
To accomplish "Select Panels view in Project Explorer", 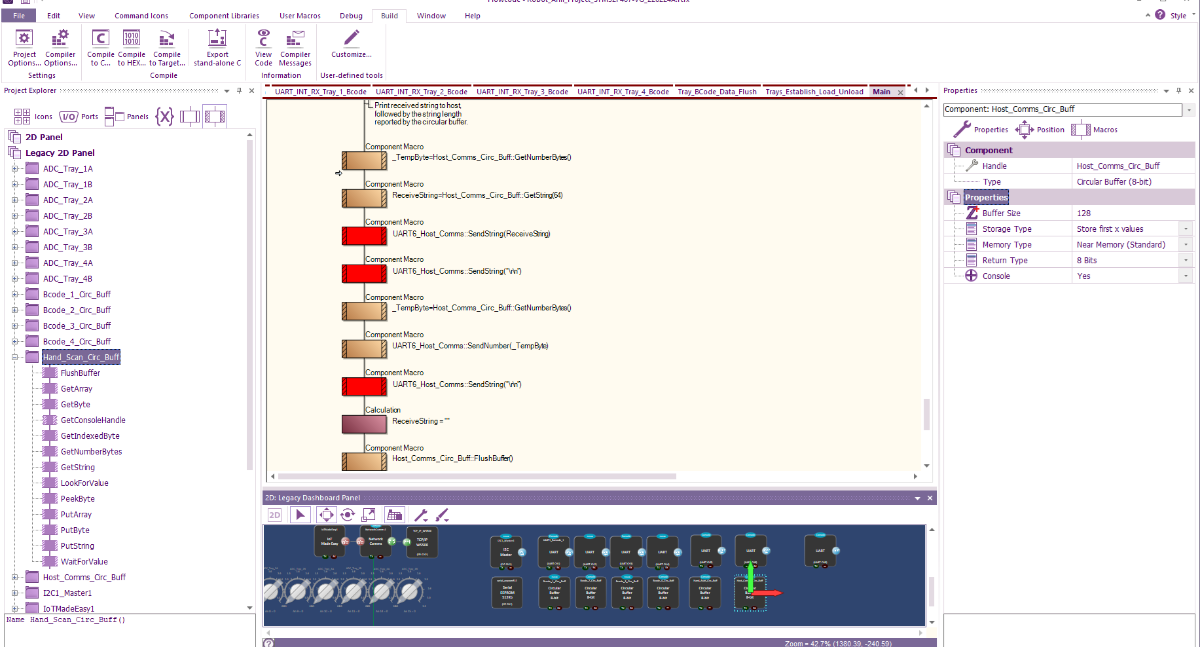I will pyautogui.click(x=127, y=117).
